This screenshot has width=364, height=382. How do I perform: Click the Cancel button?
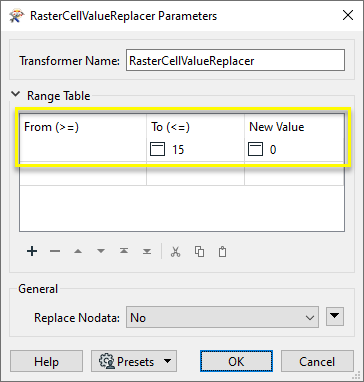(317, 361)
